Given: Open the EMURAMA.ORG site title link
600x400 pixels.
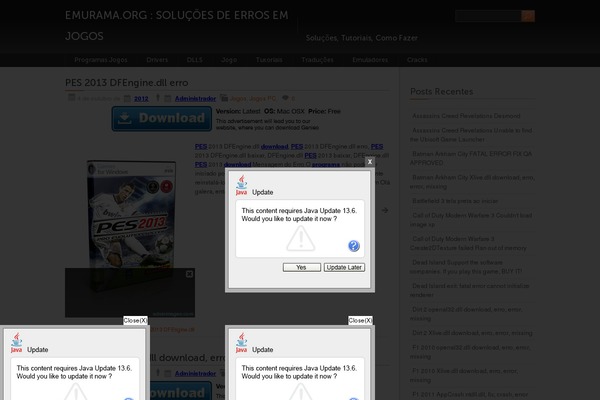Looking at the screenshot, I should click(x=176, y=26).
